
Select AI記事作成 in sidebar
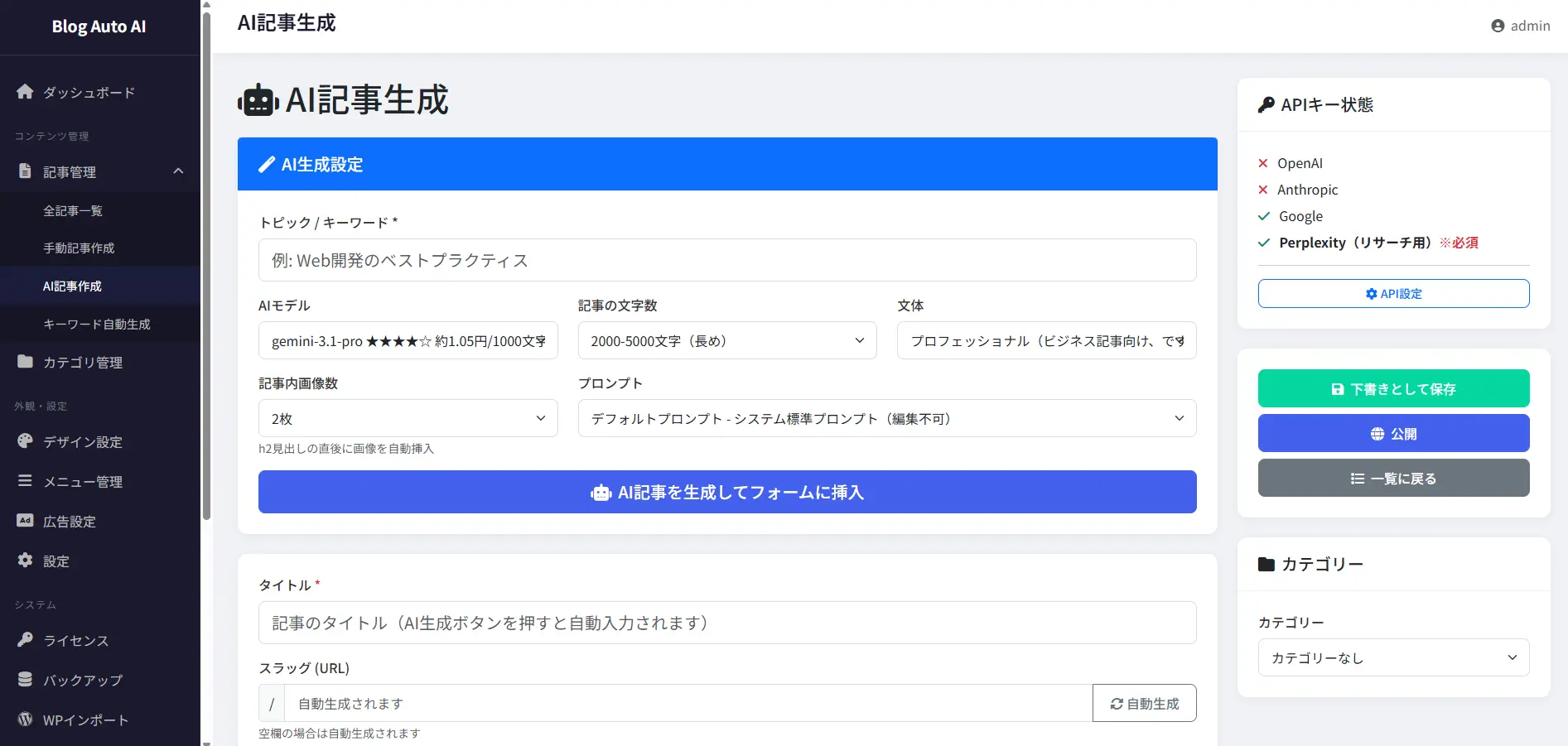coord(72,286)
